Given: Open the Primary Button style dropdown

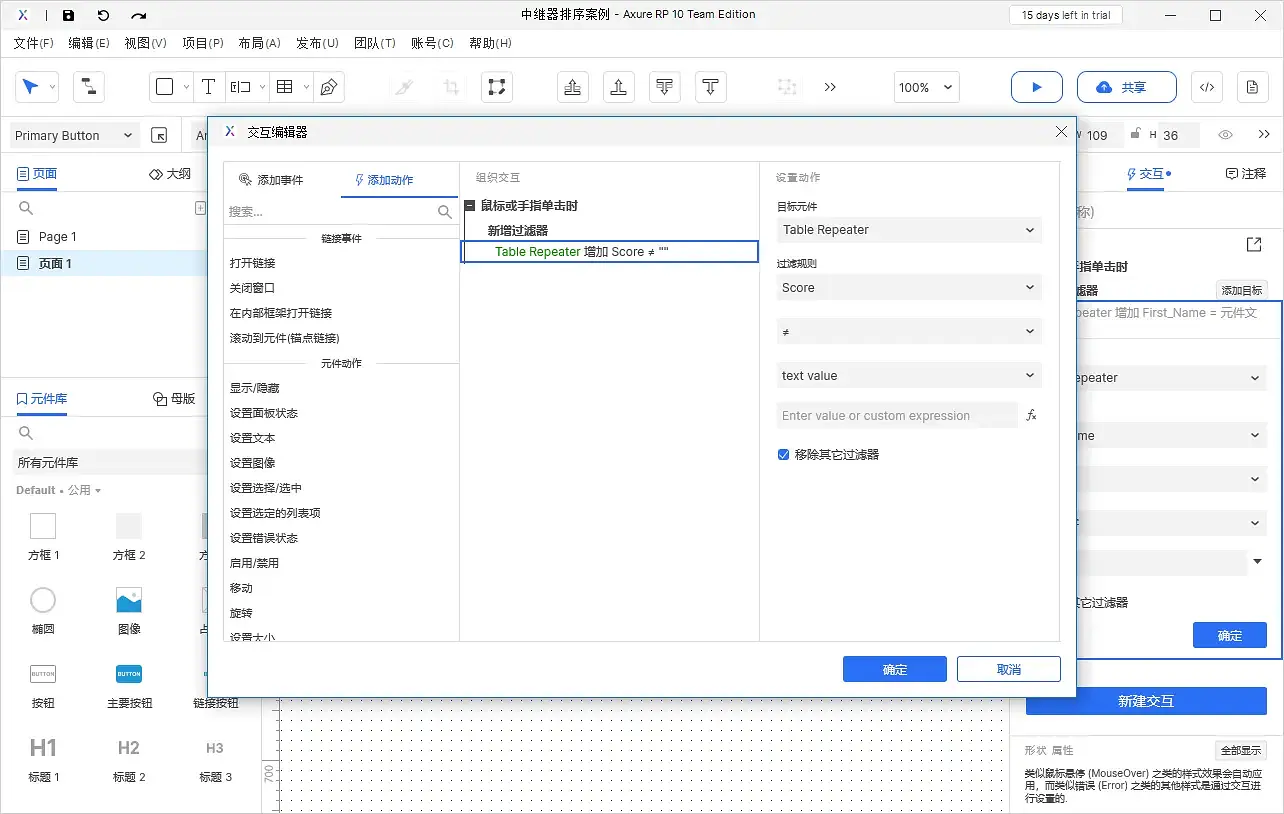Looking at the screenshot, I should click(x=74, y=135).
